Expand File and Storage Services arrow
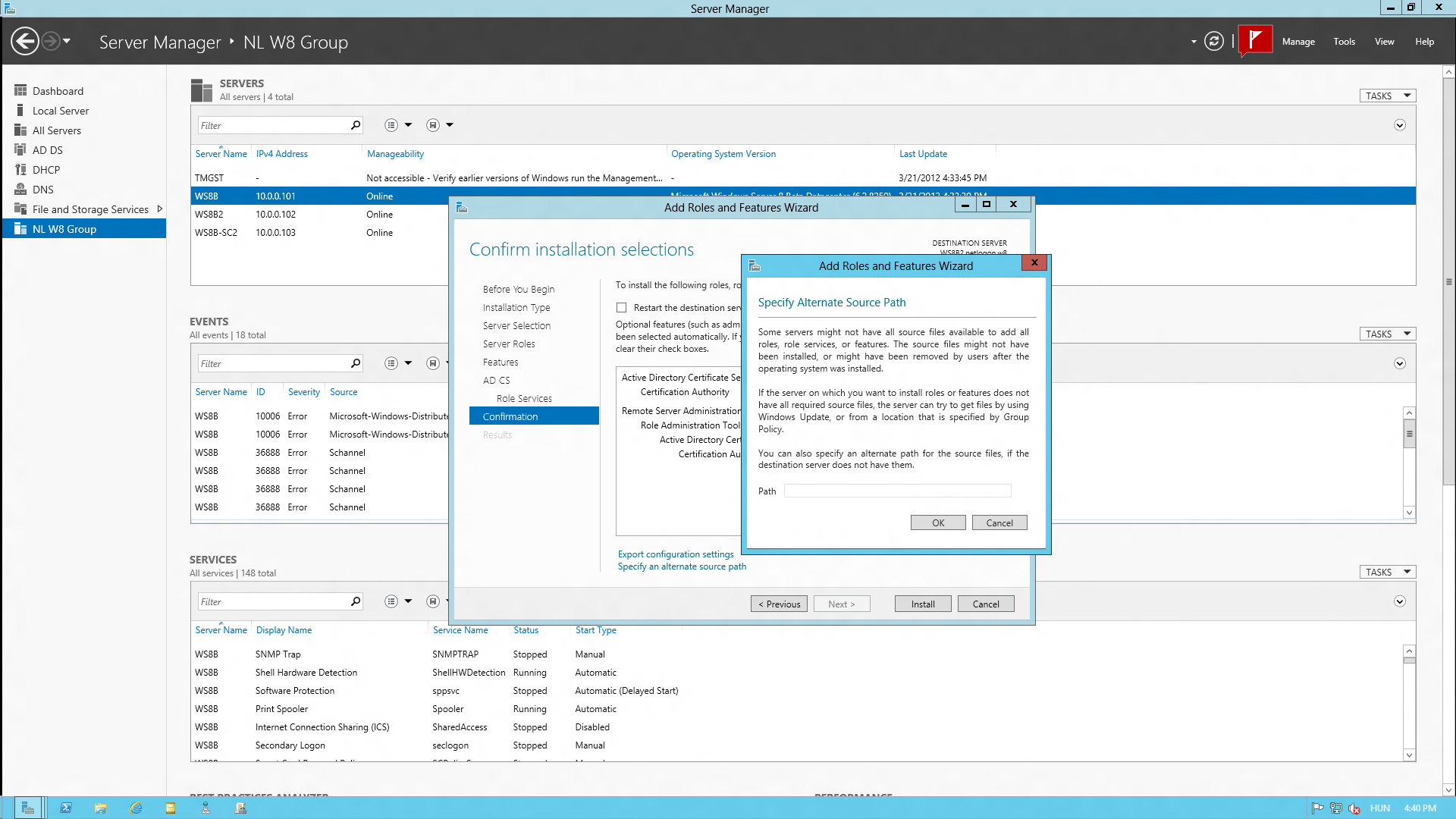 click(x=160, y=209)
